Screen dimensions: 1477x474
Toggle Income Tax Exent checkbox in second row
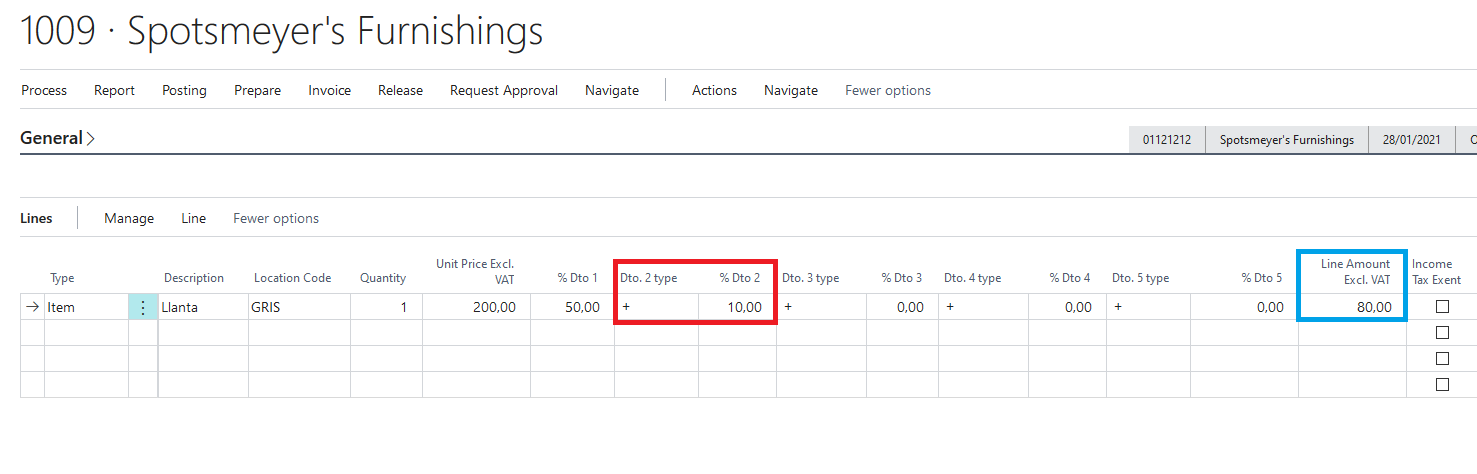point(1442,333)
